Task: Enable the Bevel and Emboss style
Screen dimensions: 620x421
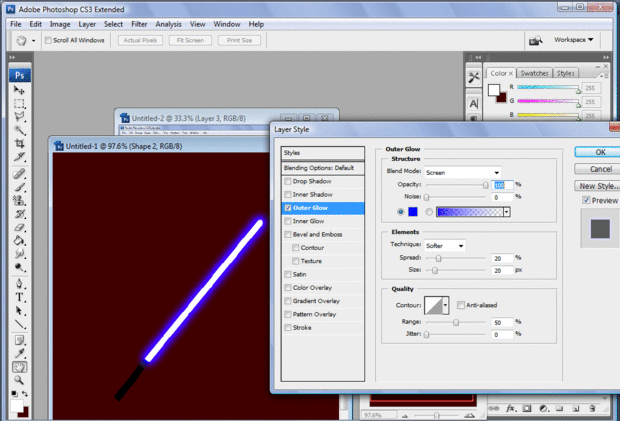Action: coord(288,234)
